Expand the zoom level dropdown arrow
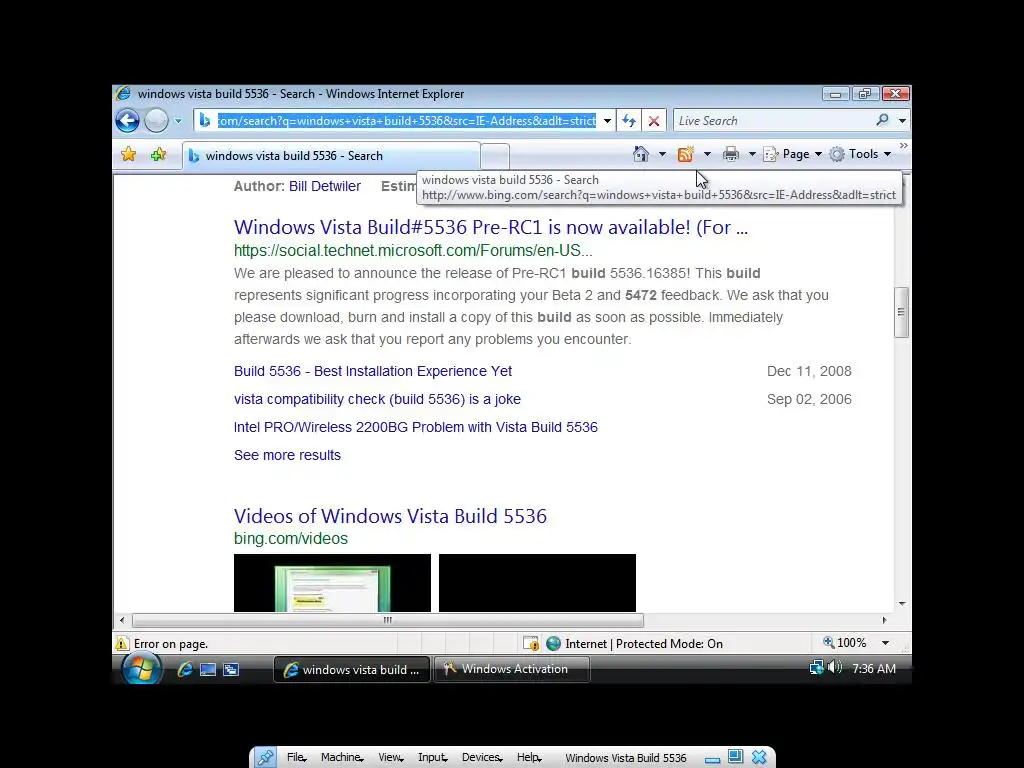This screenshot has width=1024, height=768. click(886, 643)
